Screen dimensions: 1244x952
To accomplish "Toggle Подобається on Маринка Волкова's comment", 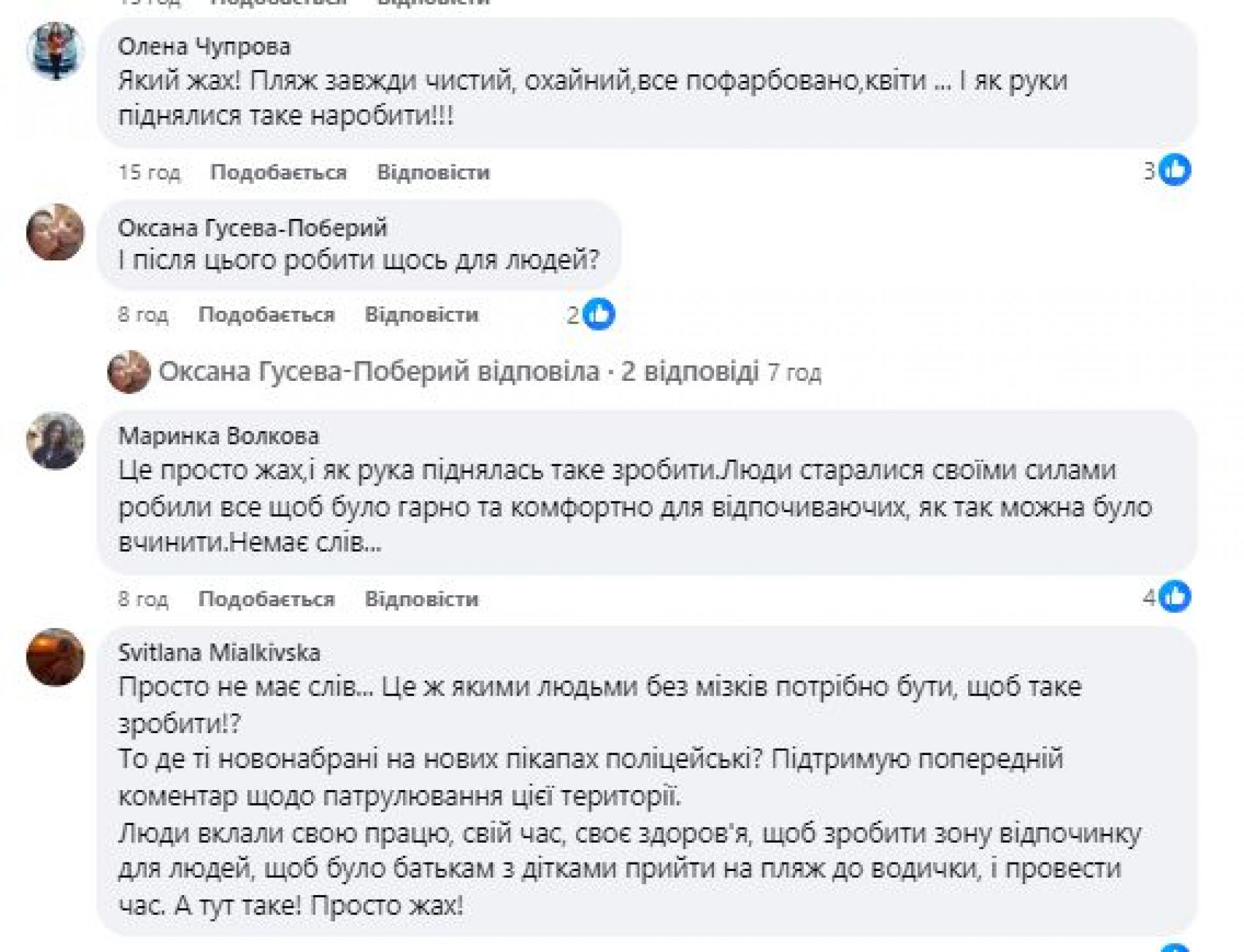I will [266, 599].
